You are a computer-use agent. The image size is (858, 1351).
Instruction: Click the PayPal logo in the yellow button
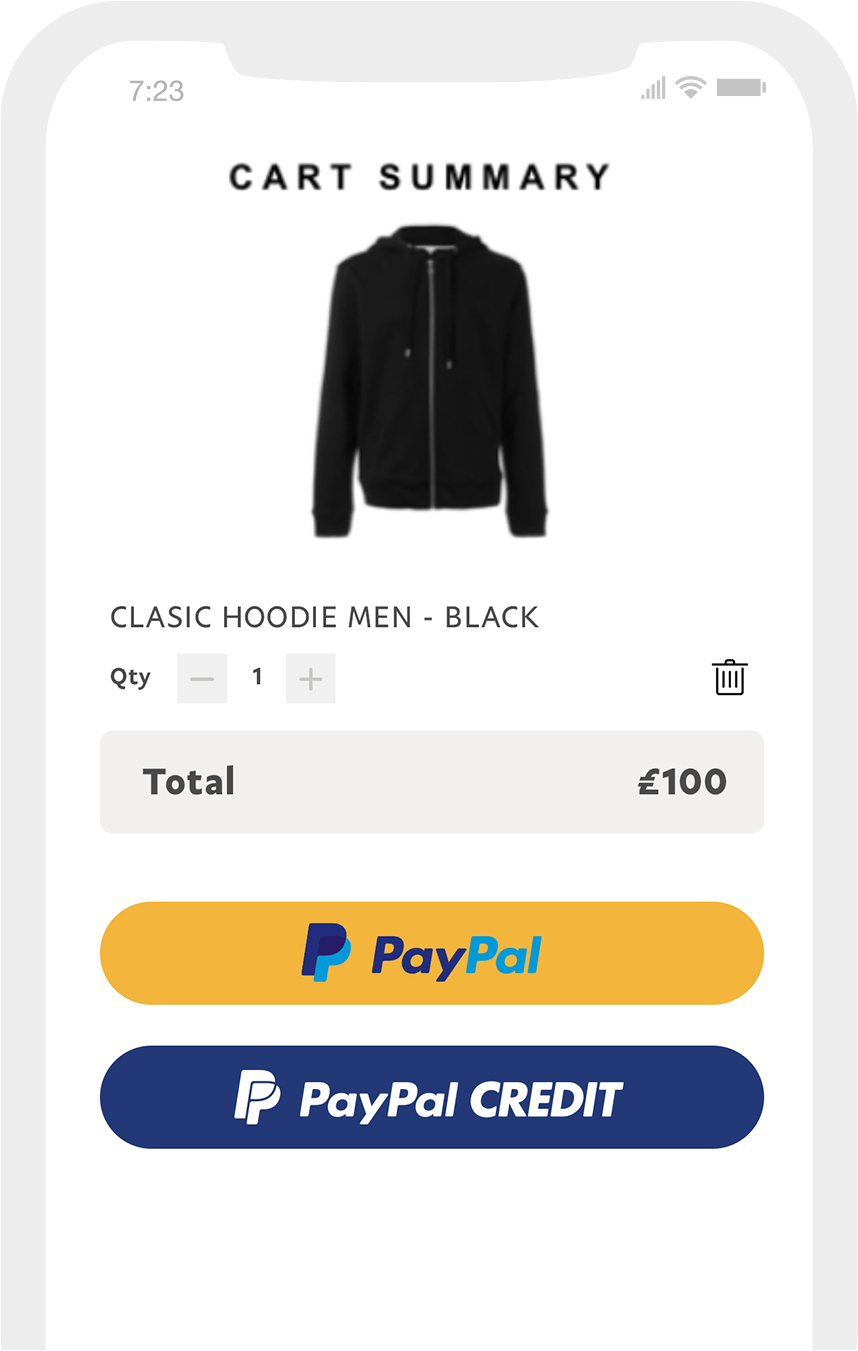[x=325, y=952]
